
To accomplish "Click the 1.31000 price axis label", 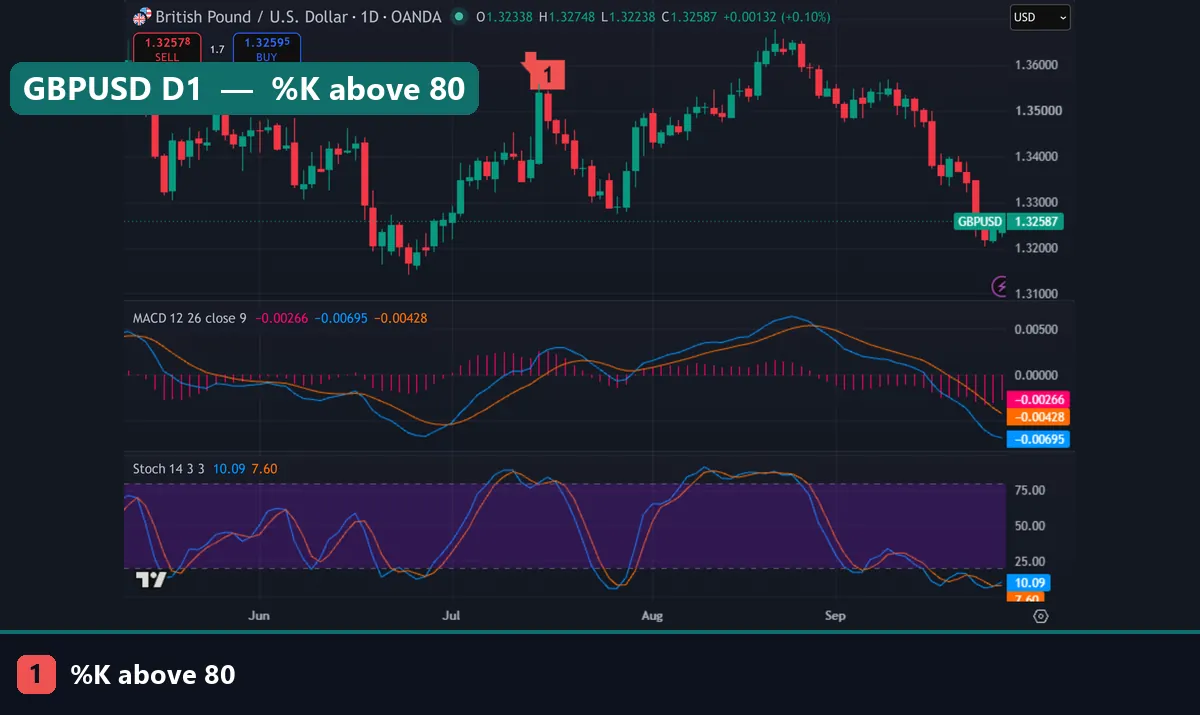I will 1035,294.
